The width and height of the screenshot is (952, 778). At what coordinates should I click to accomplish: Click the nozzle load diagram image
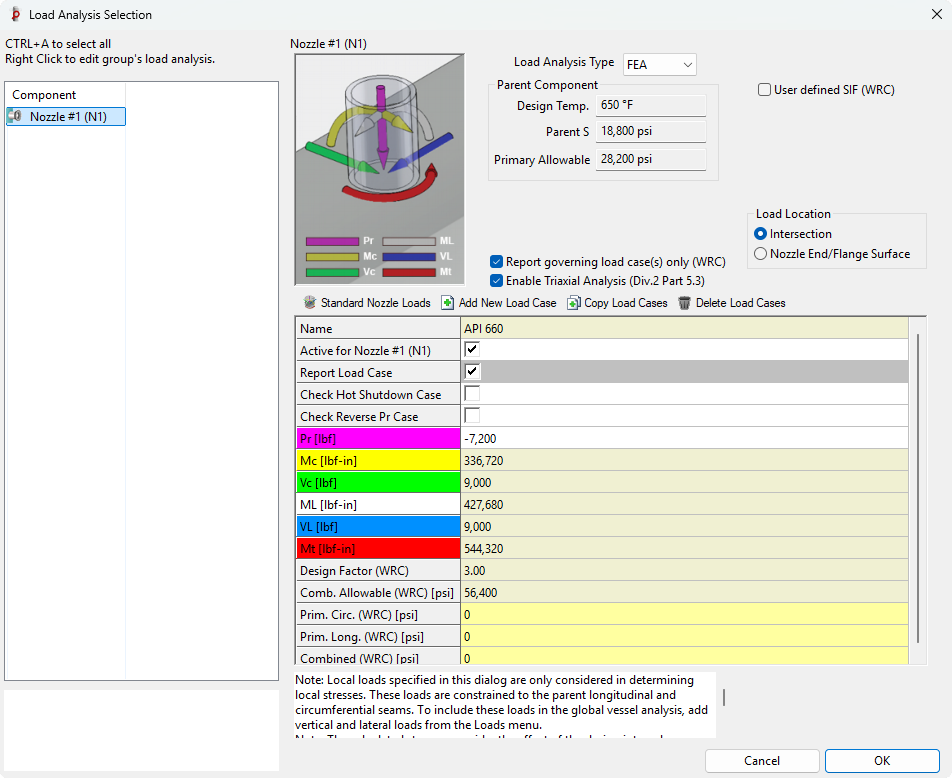click(379, 169)
